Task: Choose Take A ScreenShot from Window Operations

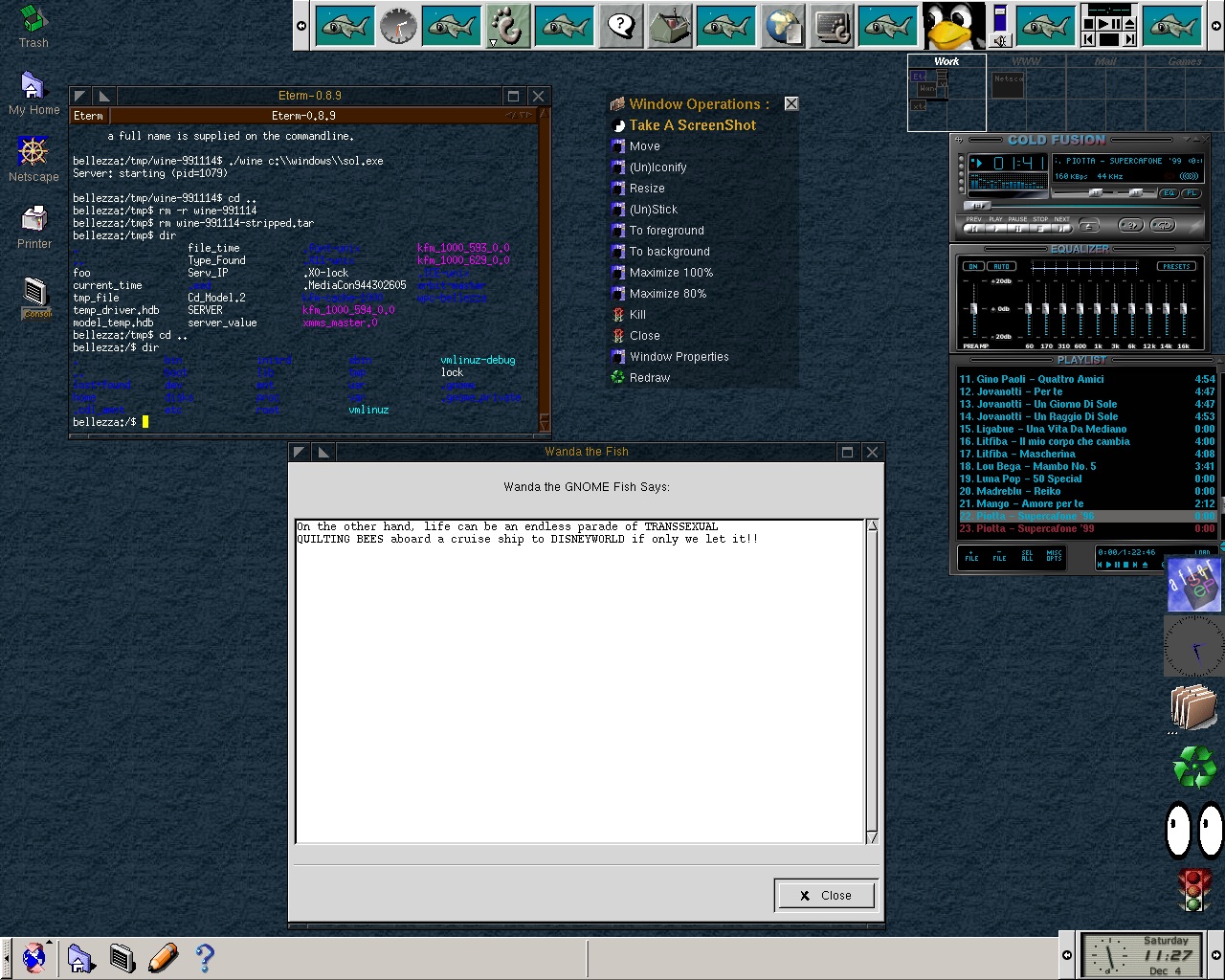Action: (692, 125)
